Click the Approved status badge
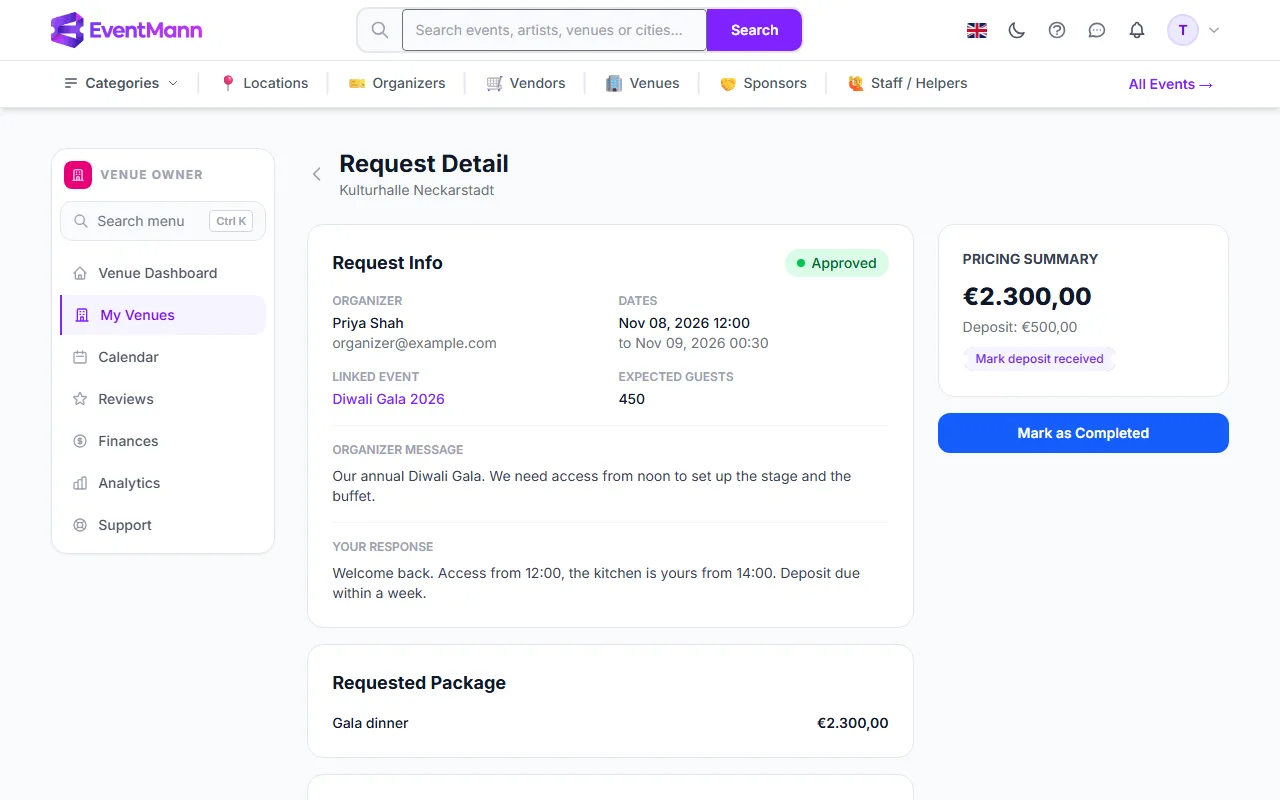 (x=837, y=263)
